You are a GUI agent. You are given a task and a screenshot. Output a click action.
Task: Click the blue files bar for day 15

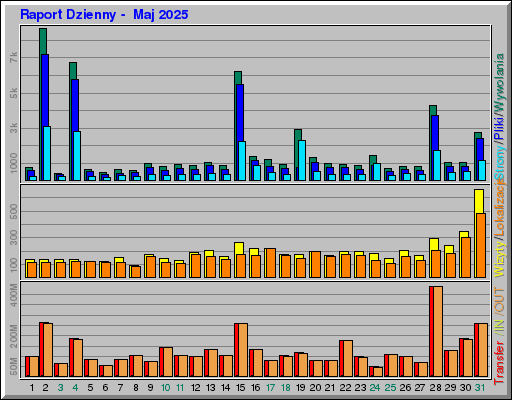[239, 113]
